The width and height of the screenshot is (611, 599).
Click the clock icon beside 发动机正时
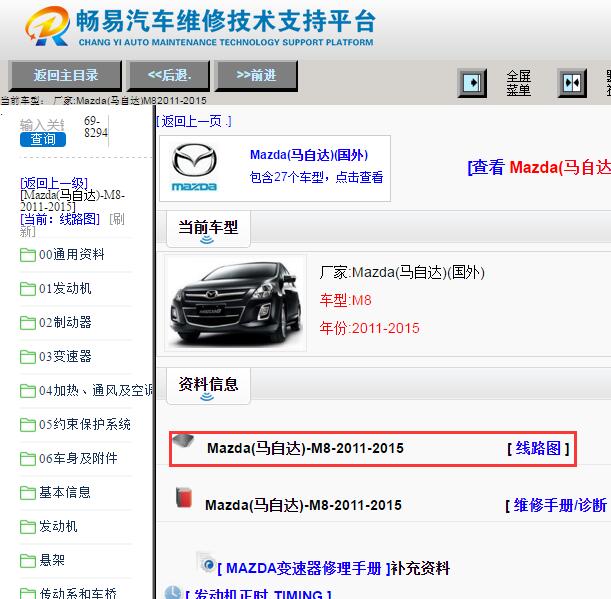[x=173, y=592]
